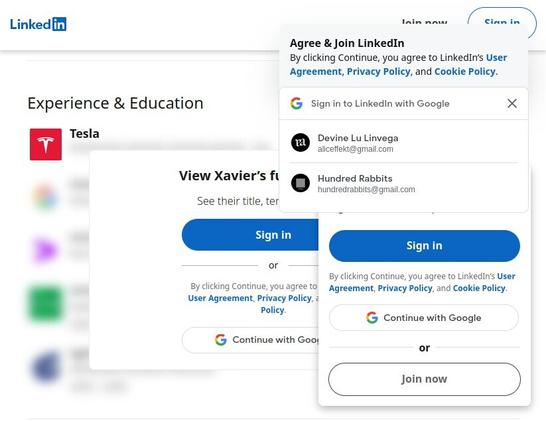Click the Google logo in popup header
Image resolution: width=546 pixels, height=421 pixels.
[x=296, y=103]
